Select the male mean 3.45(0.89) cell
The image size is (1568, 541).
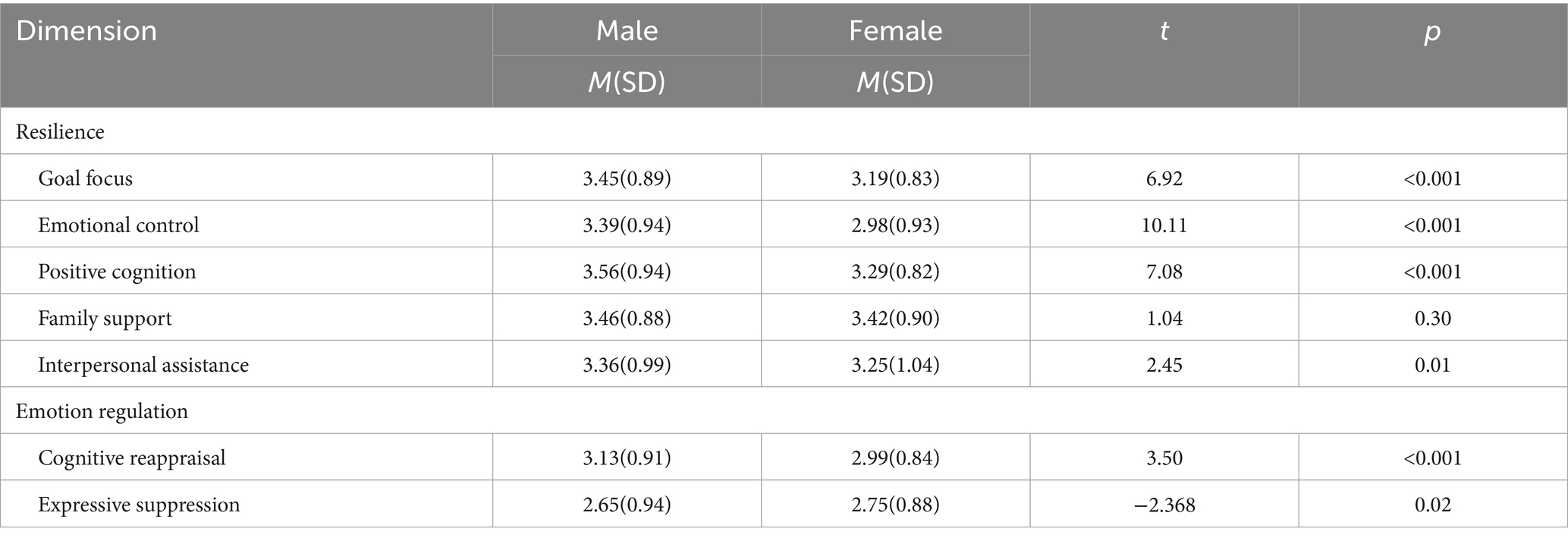tap(627, 178)
